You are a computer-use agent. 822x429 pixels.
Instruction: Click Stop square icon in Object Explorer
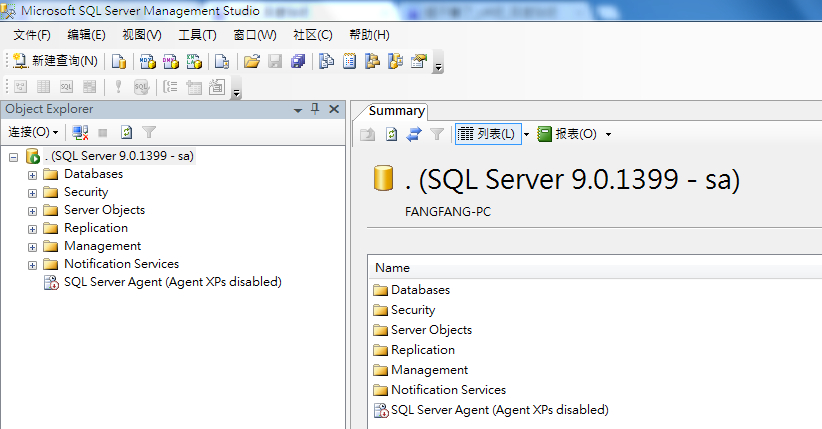(x=103, y=133)
